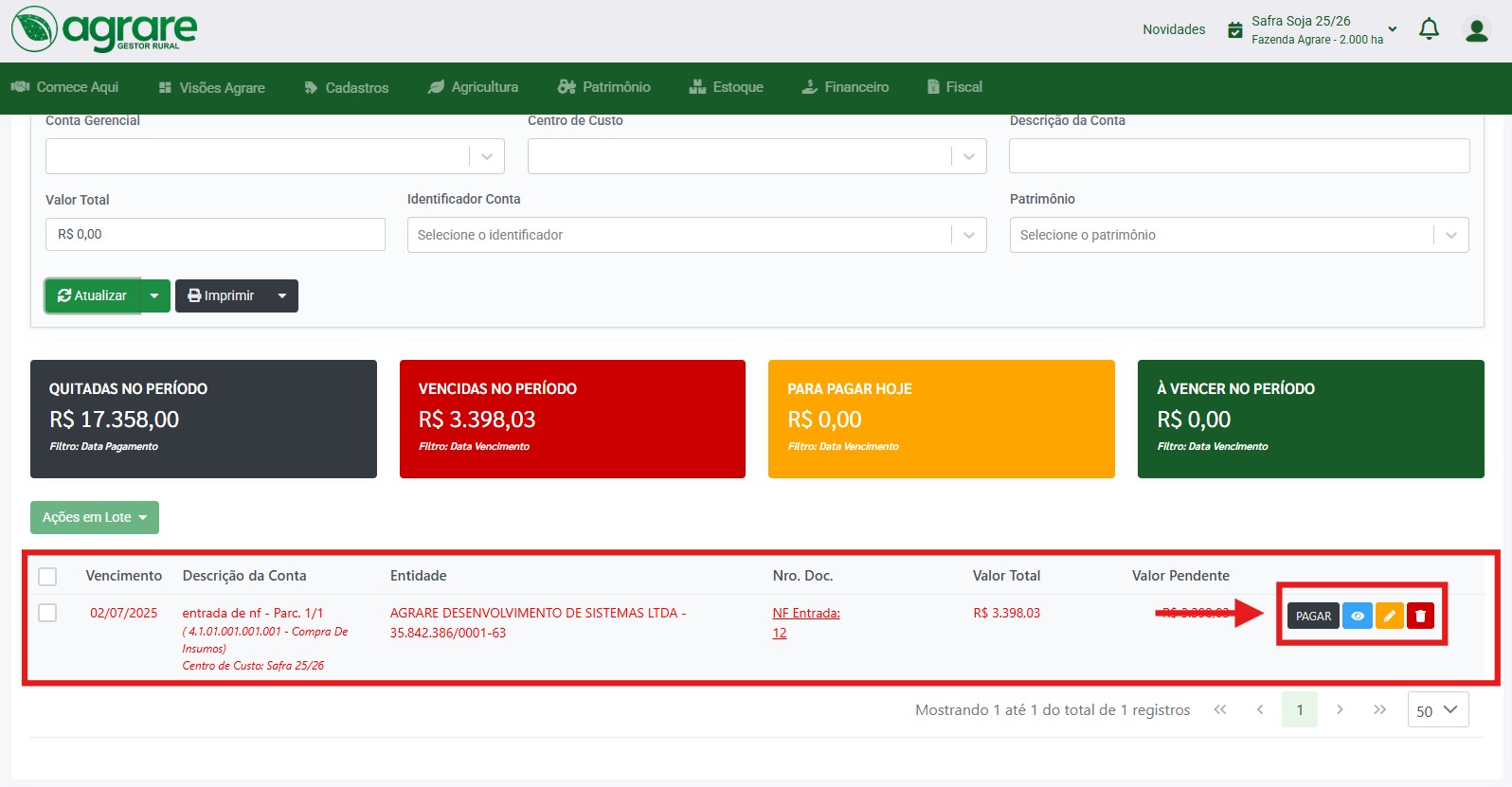Click the Valor Total R$ 0,00 field

click(215, 235)
